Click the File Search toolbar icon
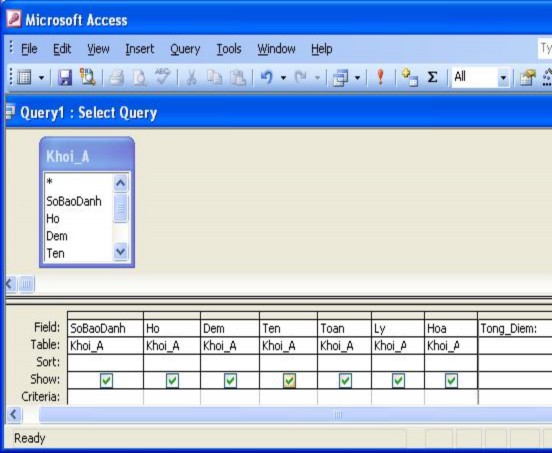The image size is (552, 453). tap(88, 77)
